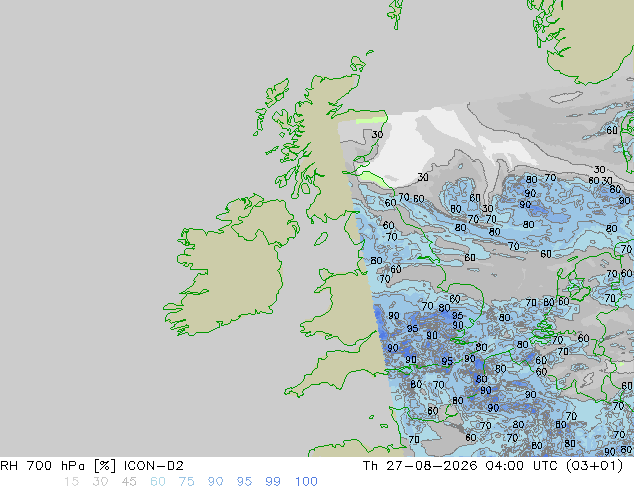Pick the 45 legend entry
This screenshot has width=634, height=490.
pyautogui.click(x=129, y=482)
